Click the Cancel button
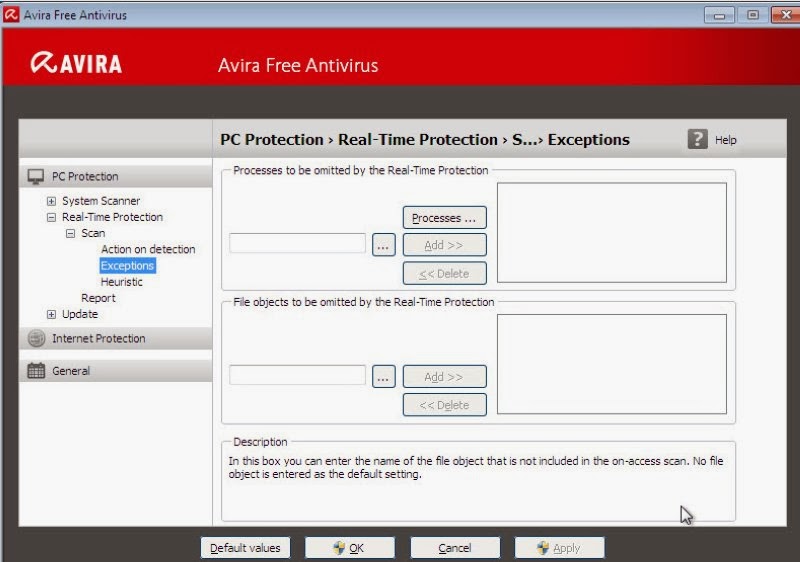 point(455,548)
